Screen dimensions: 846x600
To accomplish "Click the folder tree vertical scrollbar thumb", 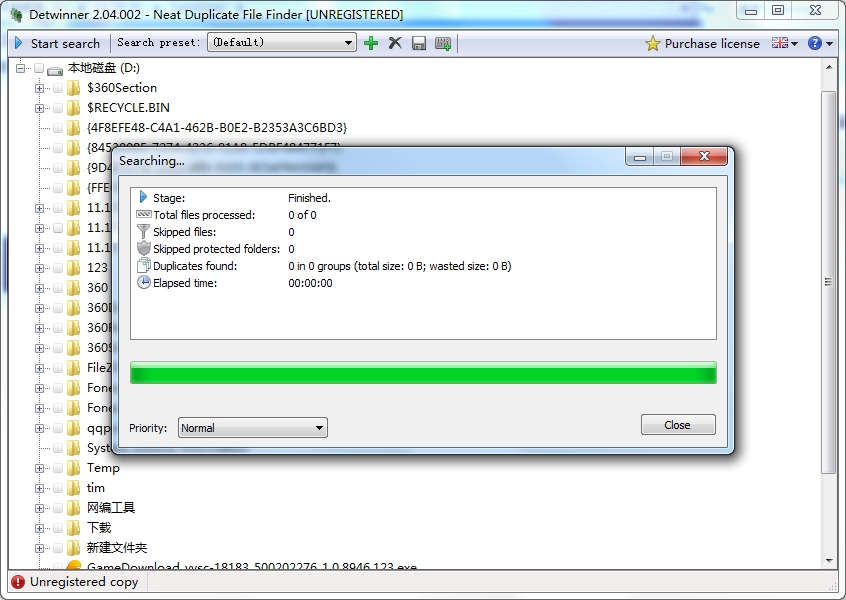I will click(x=829, y=282).
